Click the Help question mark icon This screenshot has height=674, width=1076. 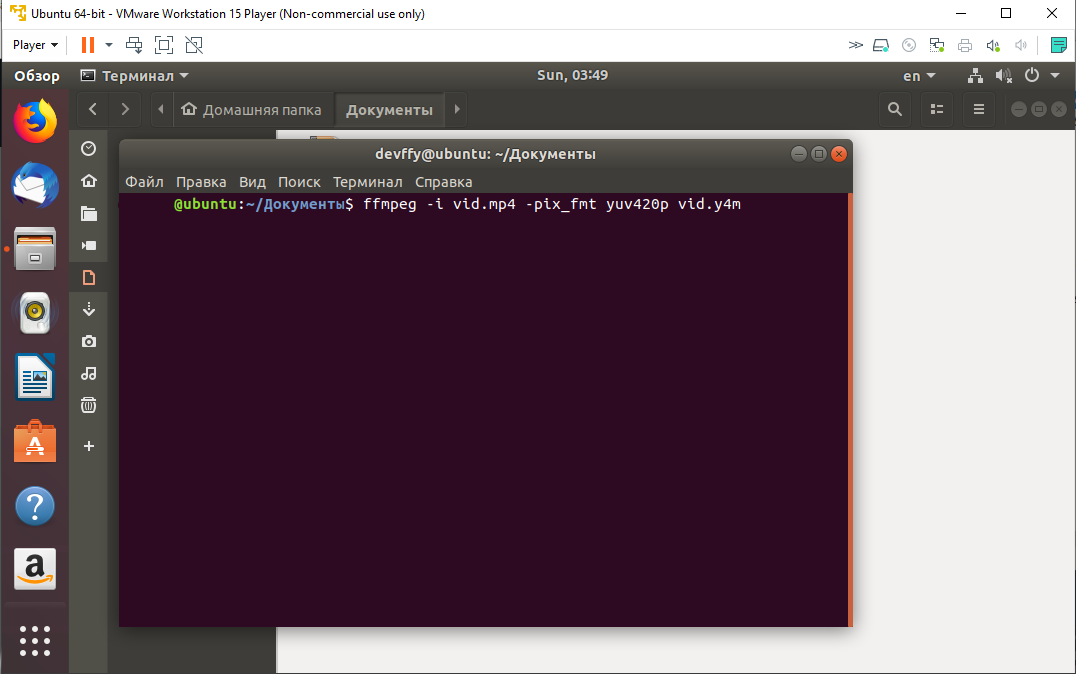(x=35, y=506)
